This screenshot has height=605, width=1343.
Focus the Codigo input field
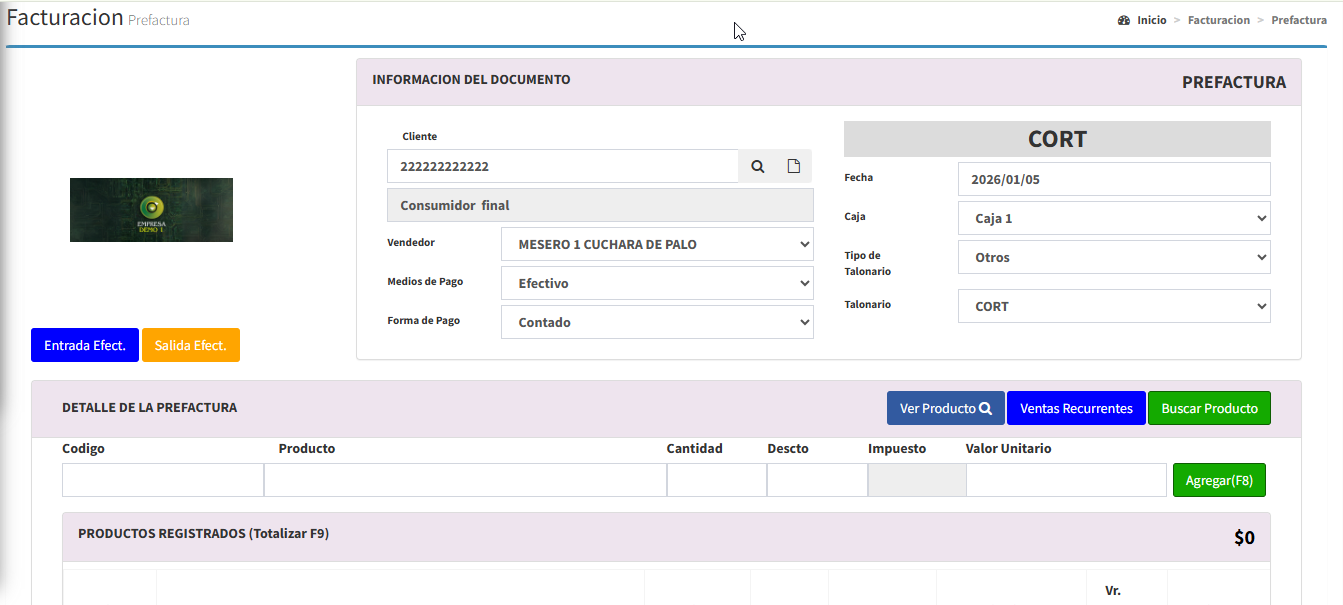[x=163, y=480]
